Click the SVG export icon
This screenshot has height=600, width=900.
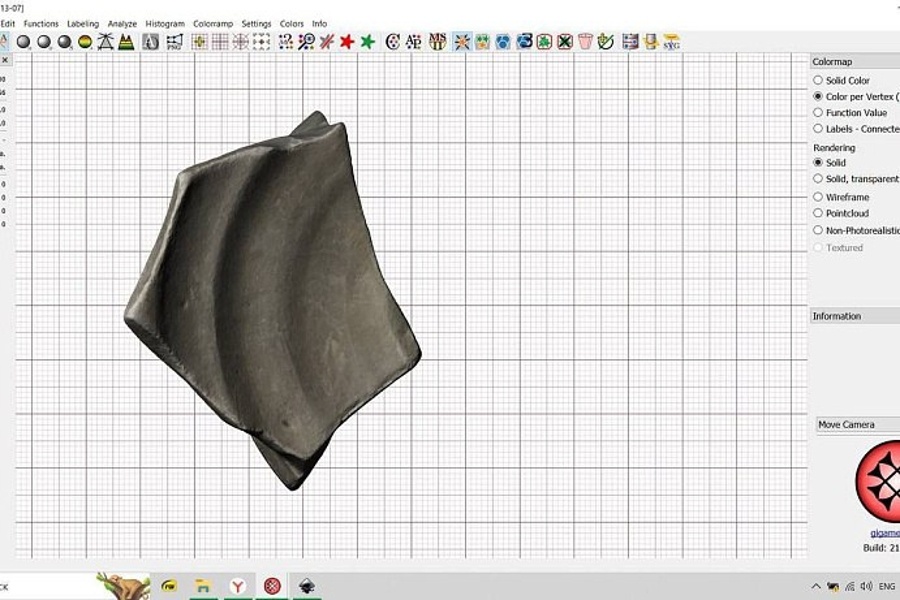(672, 42)
